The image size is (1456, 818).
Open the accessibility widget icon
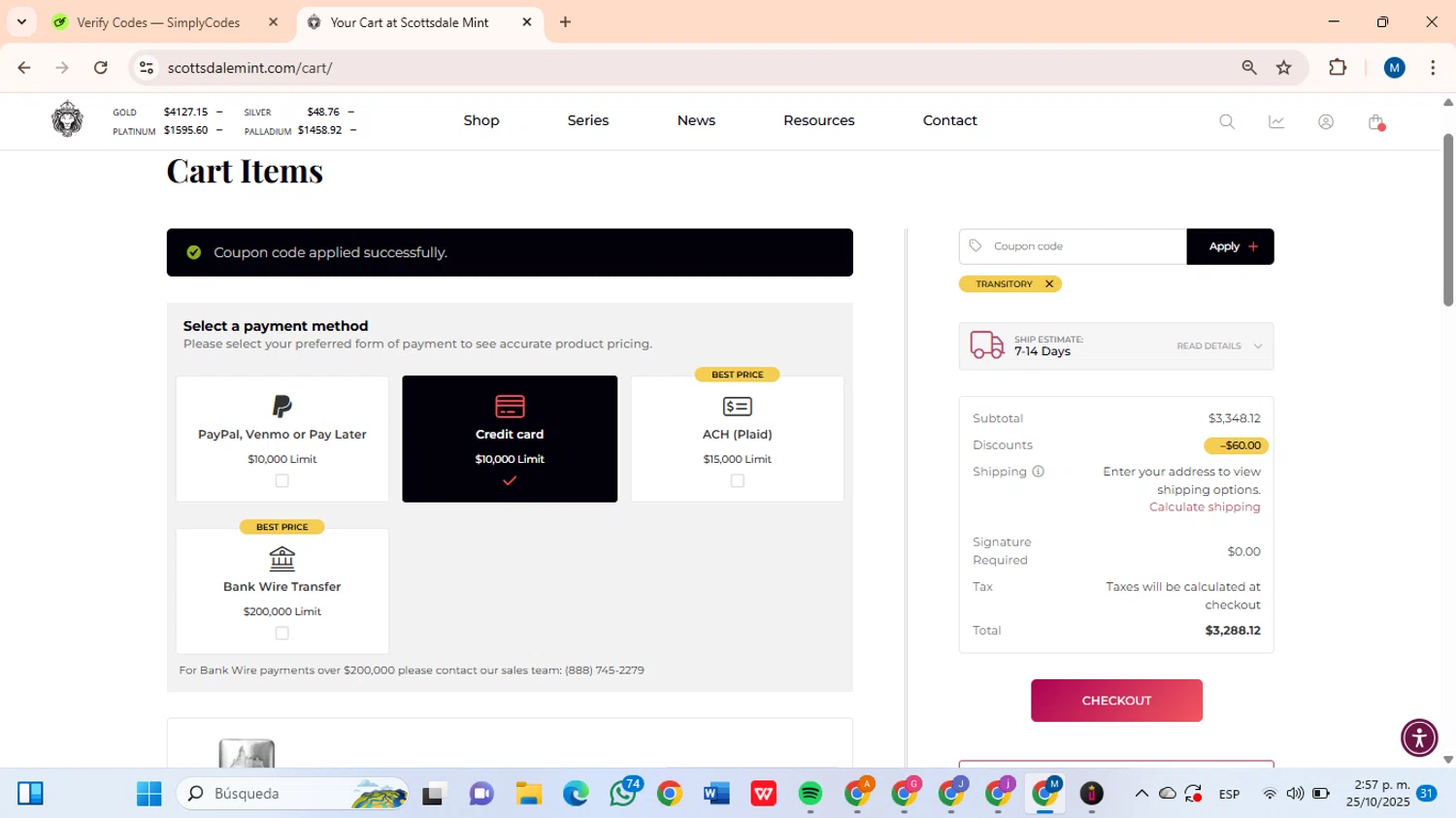tap(1419, 737)
